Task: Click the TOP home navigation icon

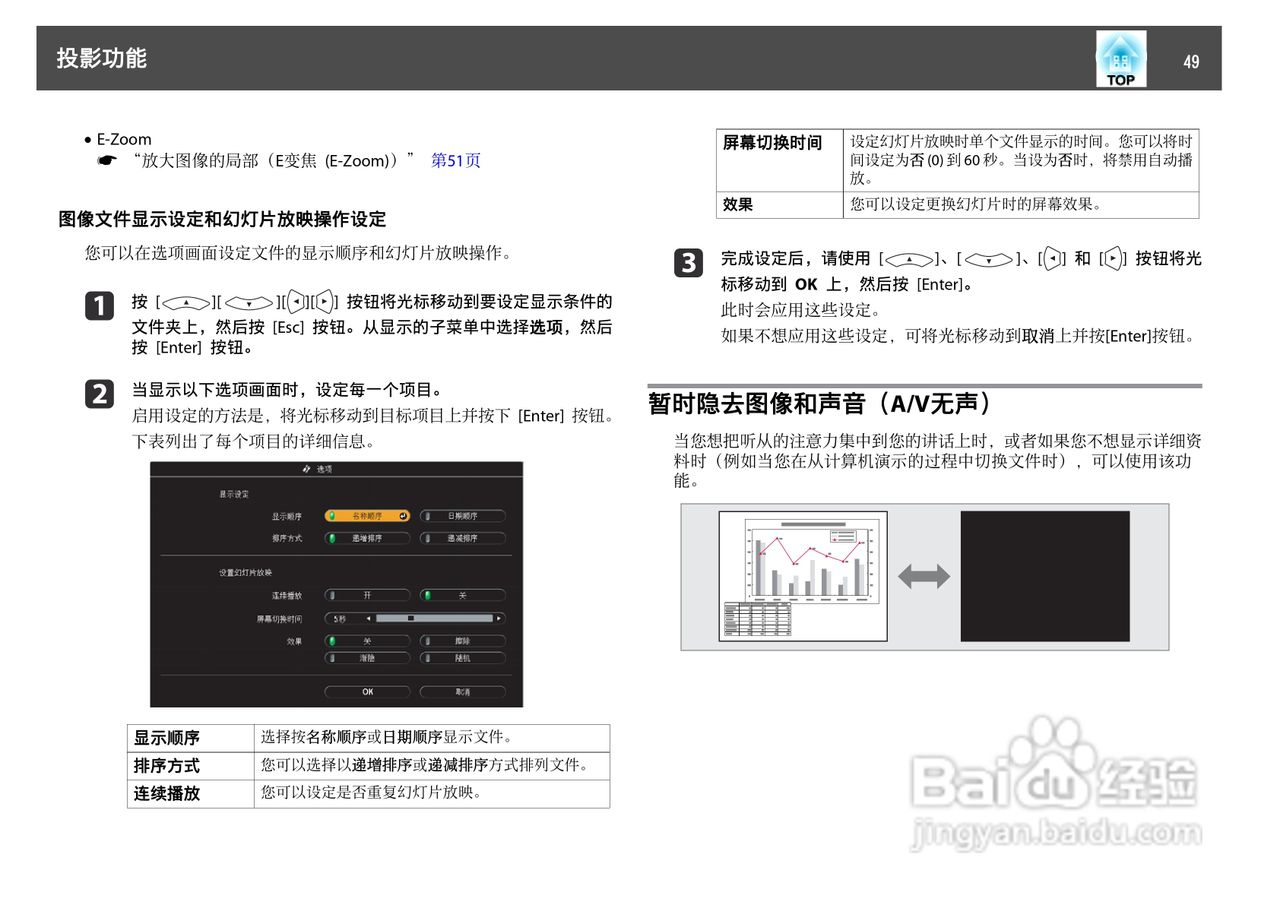Action: pyautogui.click(x=1120, y=58)
